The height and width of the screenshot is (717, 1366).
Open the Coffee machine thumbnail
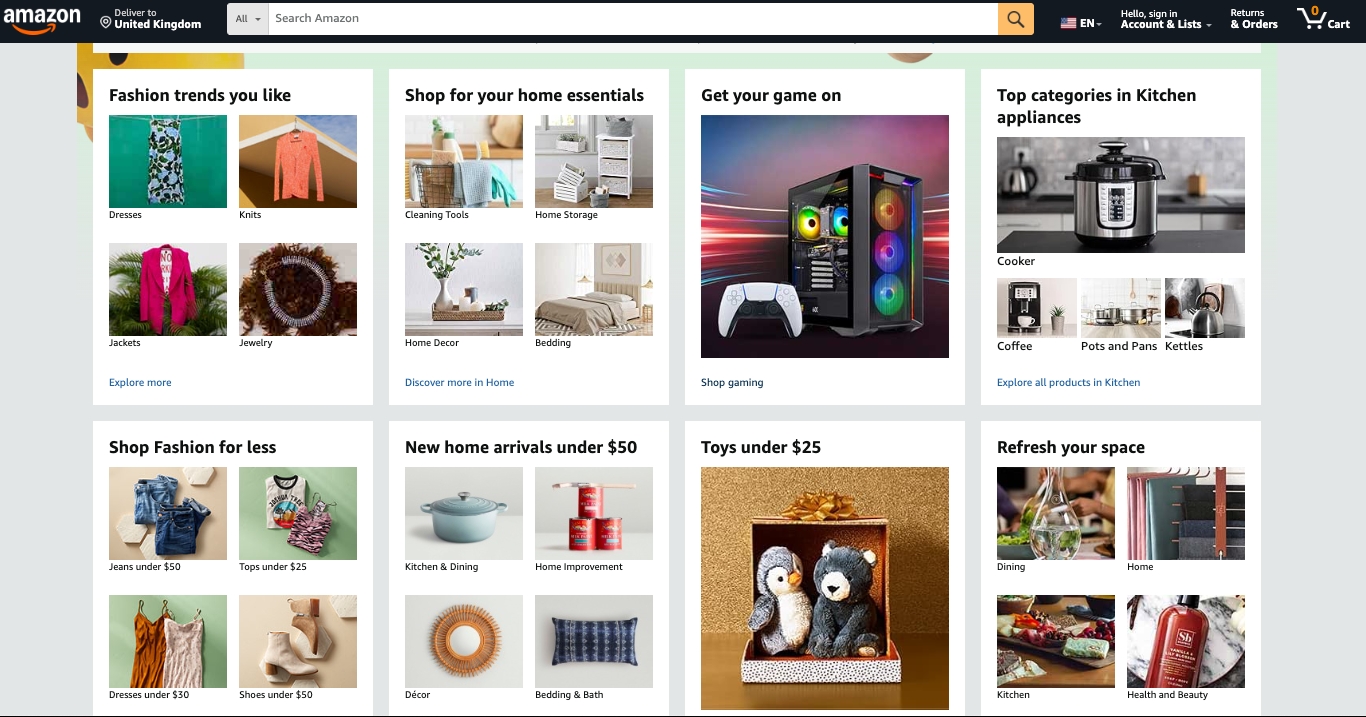[x=1037, y=308]
